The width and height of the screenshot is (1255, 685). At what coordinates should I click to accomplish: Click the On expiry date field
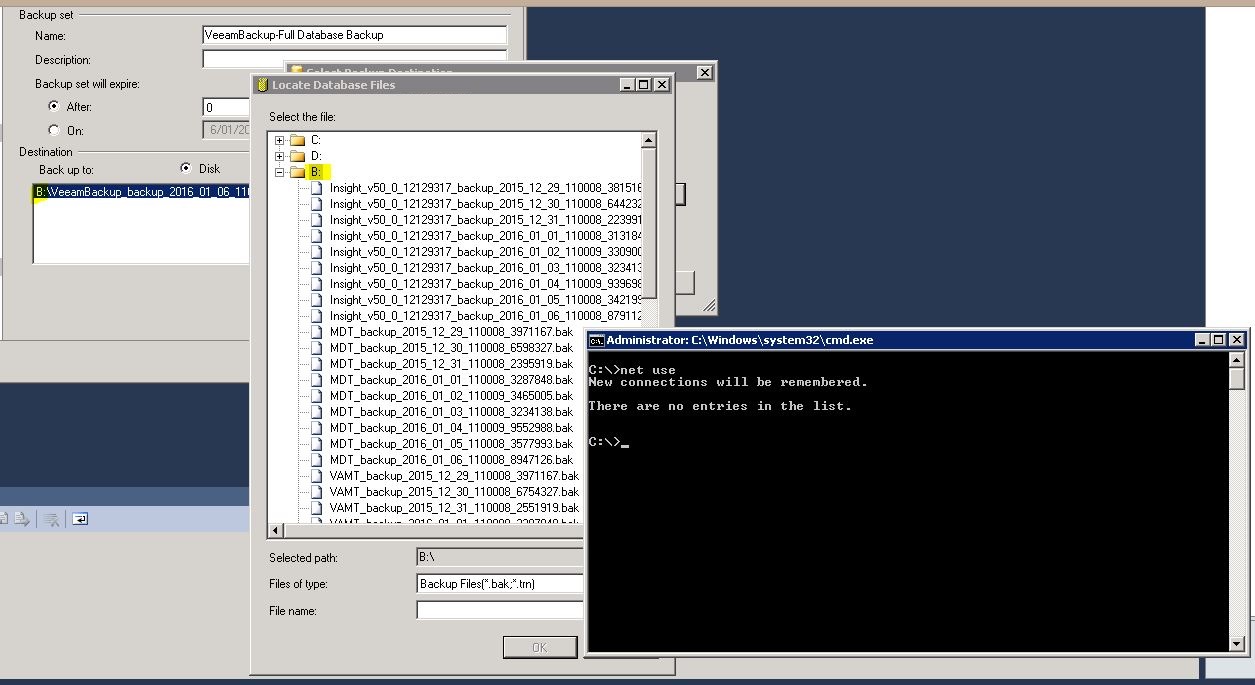[226, 130]
